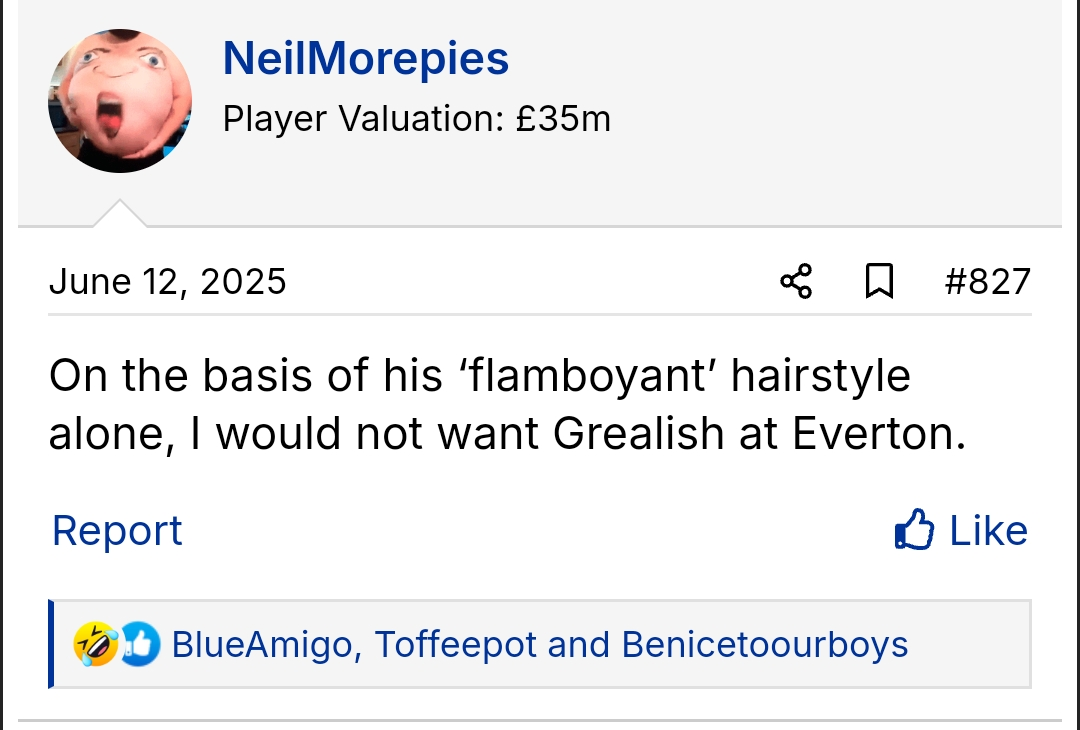
Task: Click the June 12, 2025 timestamp
Action: 167,281
